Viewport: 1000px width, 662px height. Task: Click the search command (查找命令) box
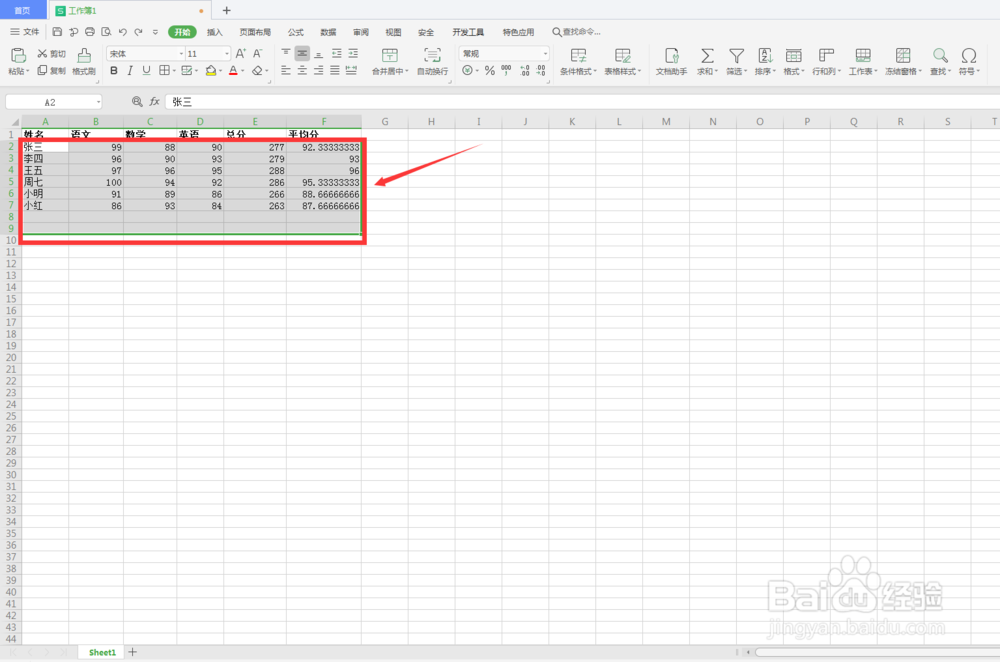[x=577, y=31]
